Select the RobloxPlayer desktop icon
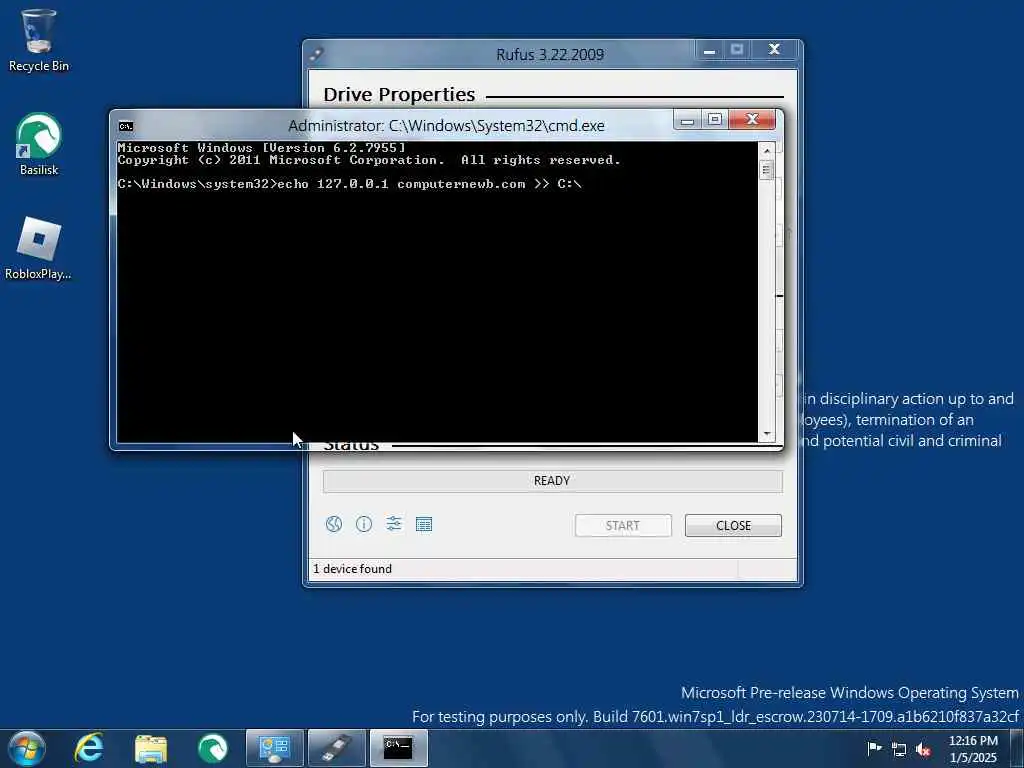Viewport: 1024px width, 768px height. [39, 248]
